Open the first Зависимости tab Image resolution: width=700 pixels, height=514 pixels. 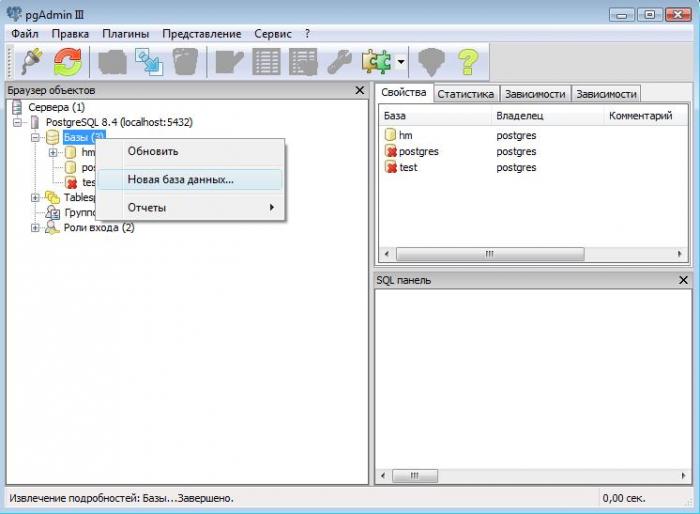coord(535,94)
